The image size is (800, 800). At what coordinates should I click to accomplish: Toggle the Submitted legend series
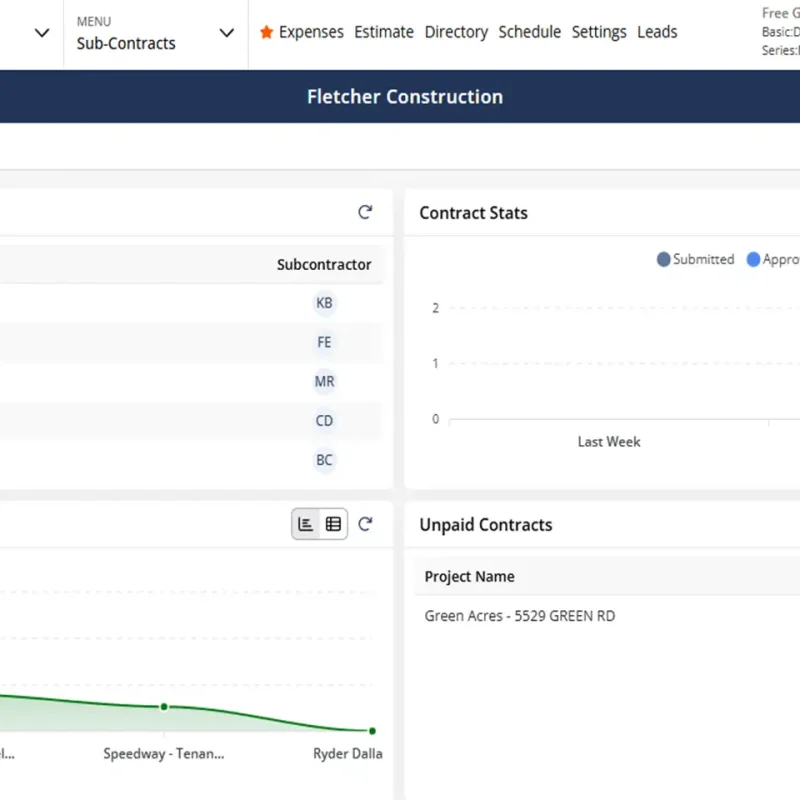695,259
